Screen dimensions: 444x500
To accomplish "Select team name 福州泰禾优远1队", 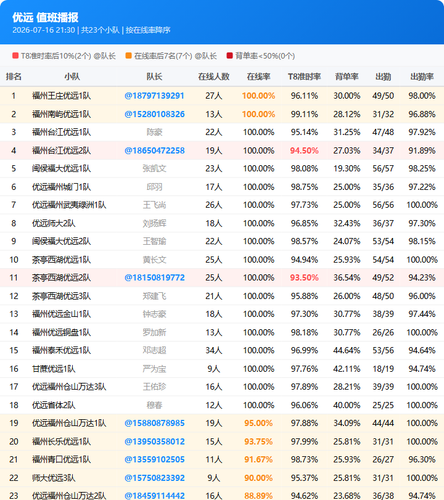I will pos(61,351).
